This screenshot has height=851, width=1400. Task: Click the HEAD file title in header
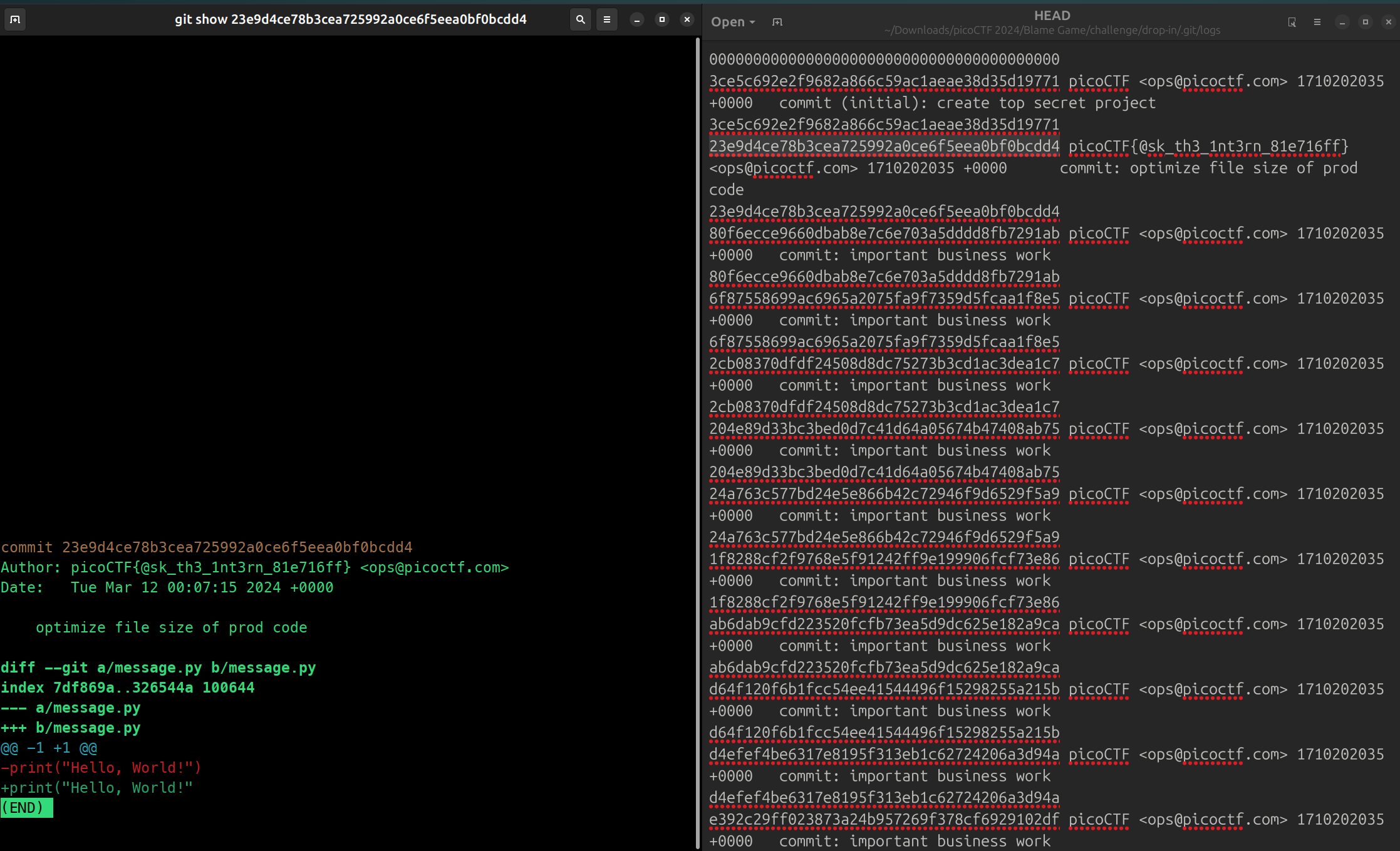pyautogui.click(x=1052, y=16)
